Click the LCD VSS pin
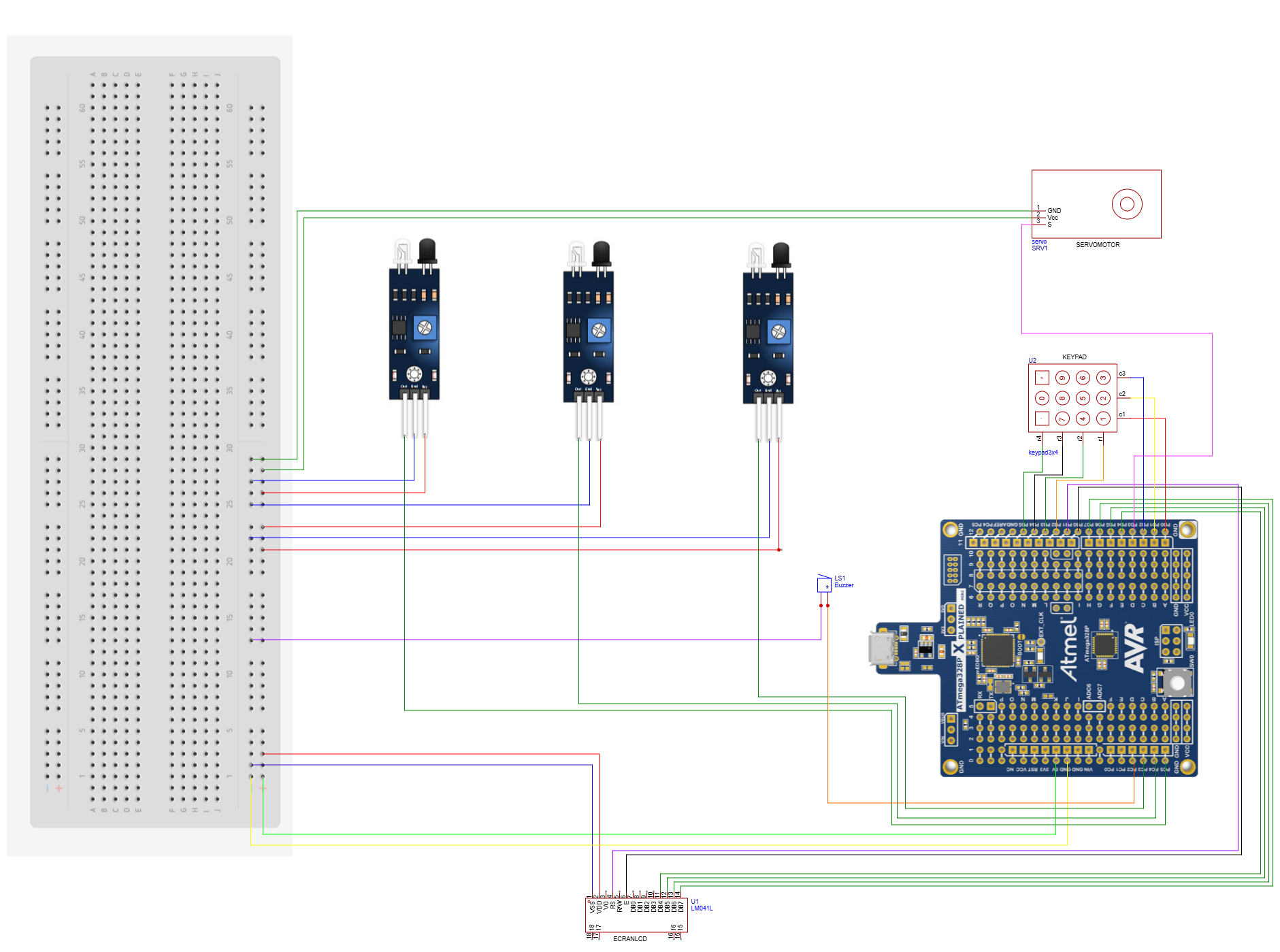The image size is (1280, 952). pyautogui.click(x=592, y=906)
